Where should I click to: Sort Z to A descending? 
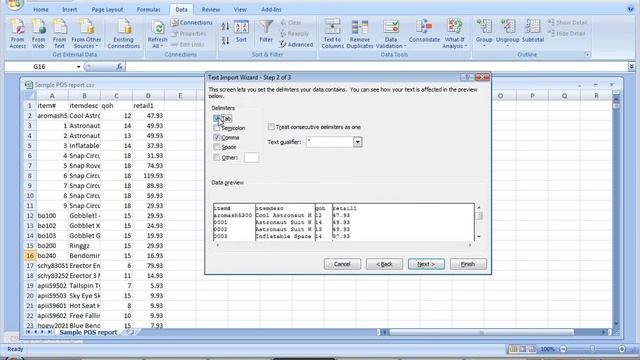225,40
